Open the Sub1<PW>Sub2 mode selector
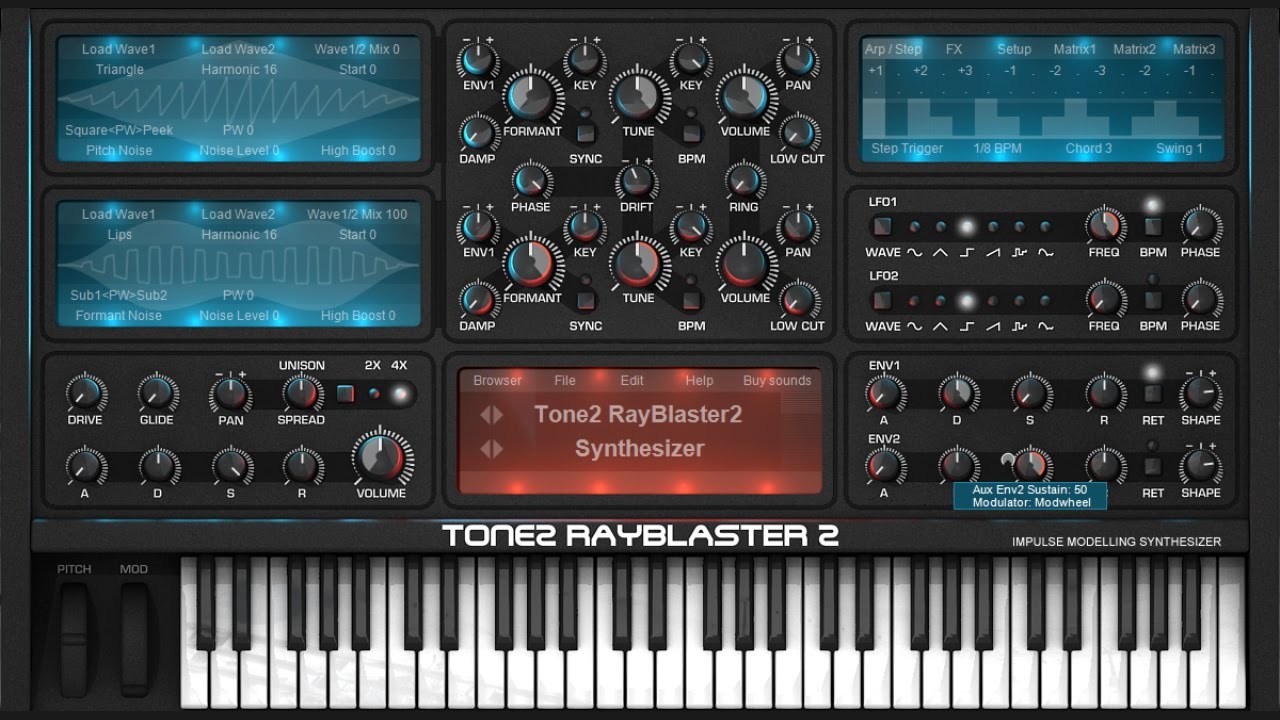The width and height of the screenshot is (1280, 720). 119,295
